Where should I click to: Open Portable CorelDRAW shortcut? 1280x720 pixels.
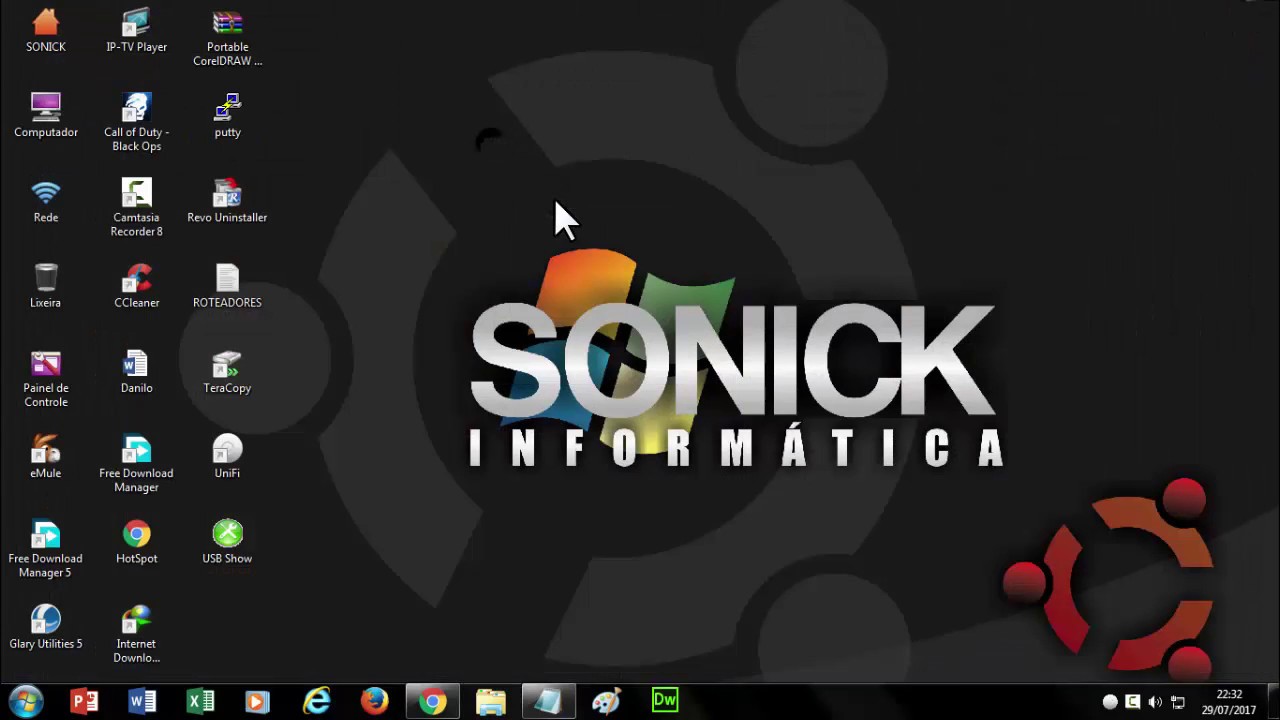tap(227, 38)
